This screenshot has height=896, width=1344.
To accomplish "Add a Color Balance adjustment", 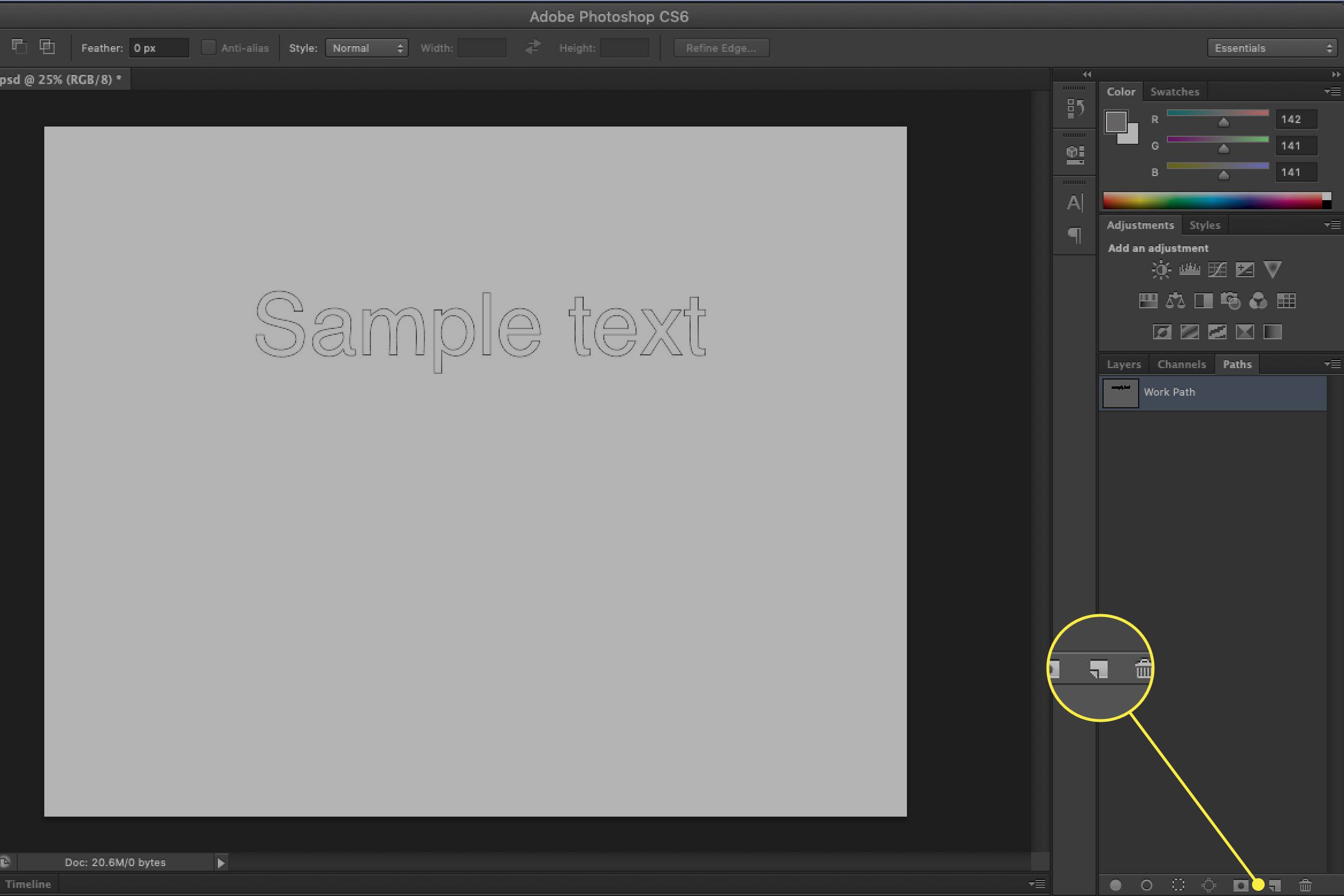I will (x=1175, y=301).
